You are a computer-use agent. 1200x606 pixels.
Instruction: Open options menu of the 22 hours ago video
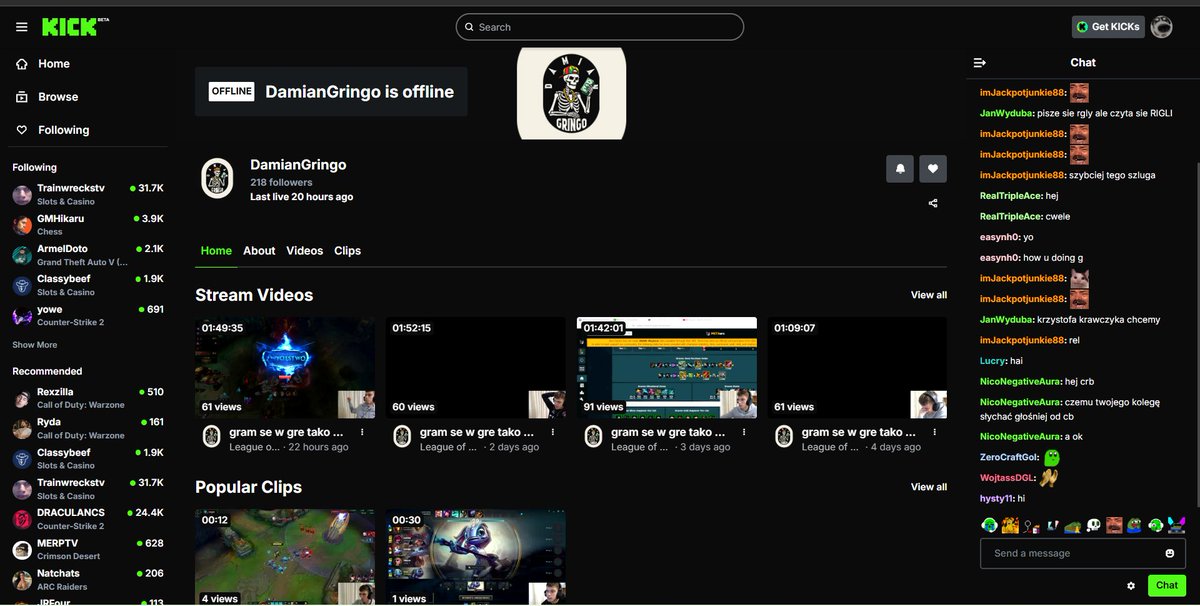point(362,433)
